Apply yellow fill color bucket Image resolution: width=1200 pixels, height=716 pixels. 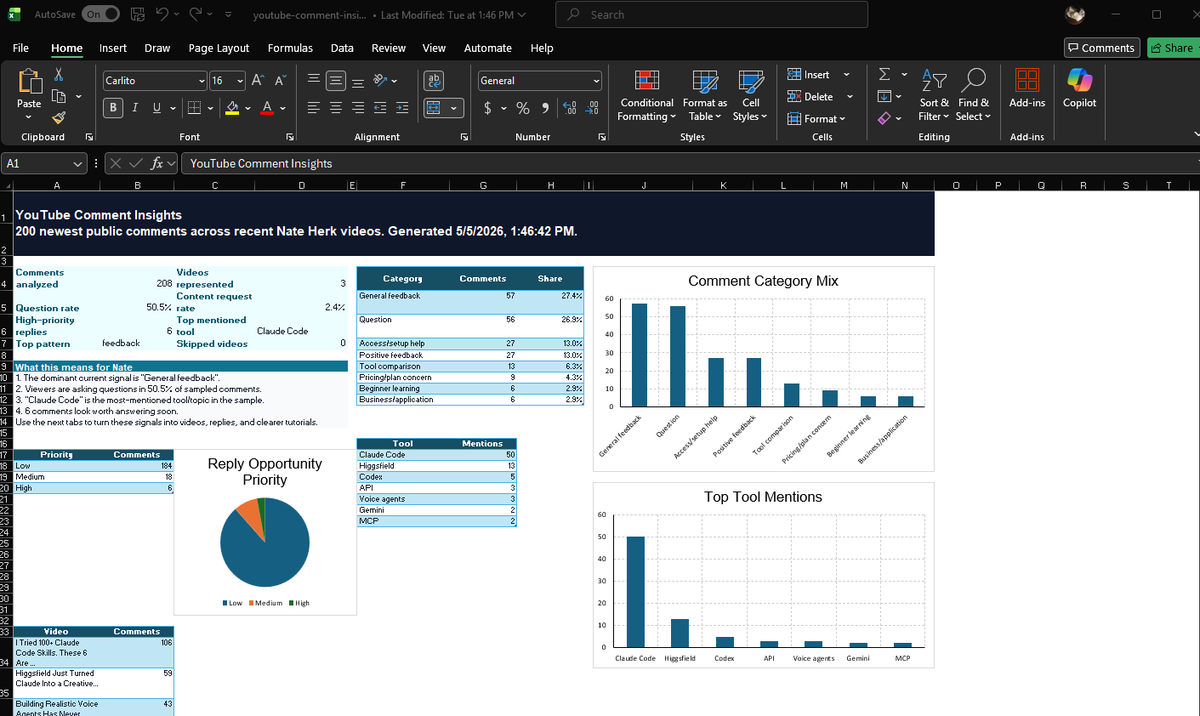[231, 108]
